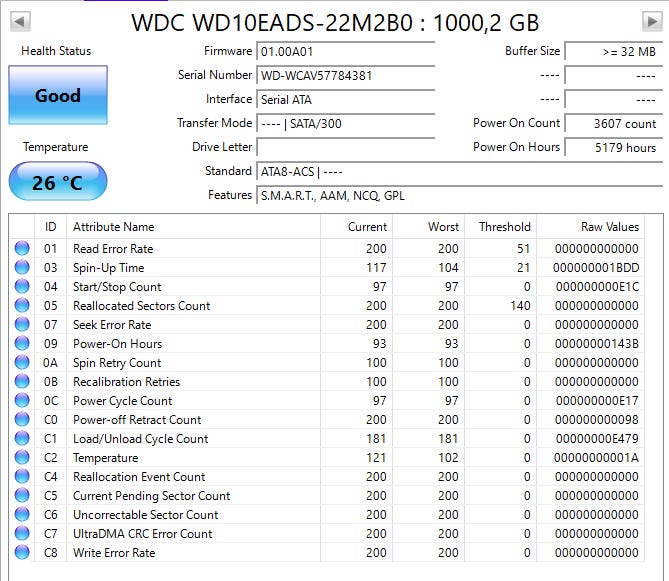Go to previous disk with left arrow

point(20,21)
